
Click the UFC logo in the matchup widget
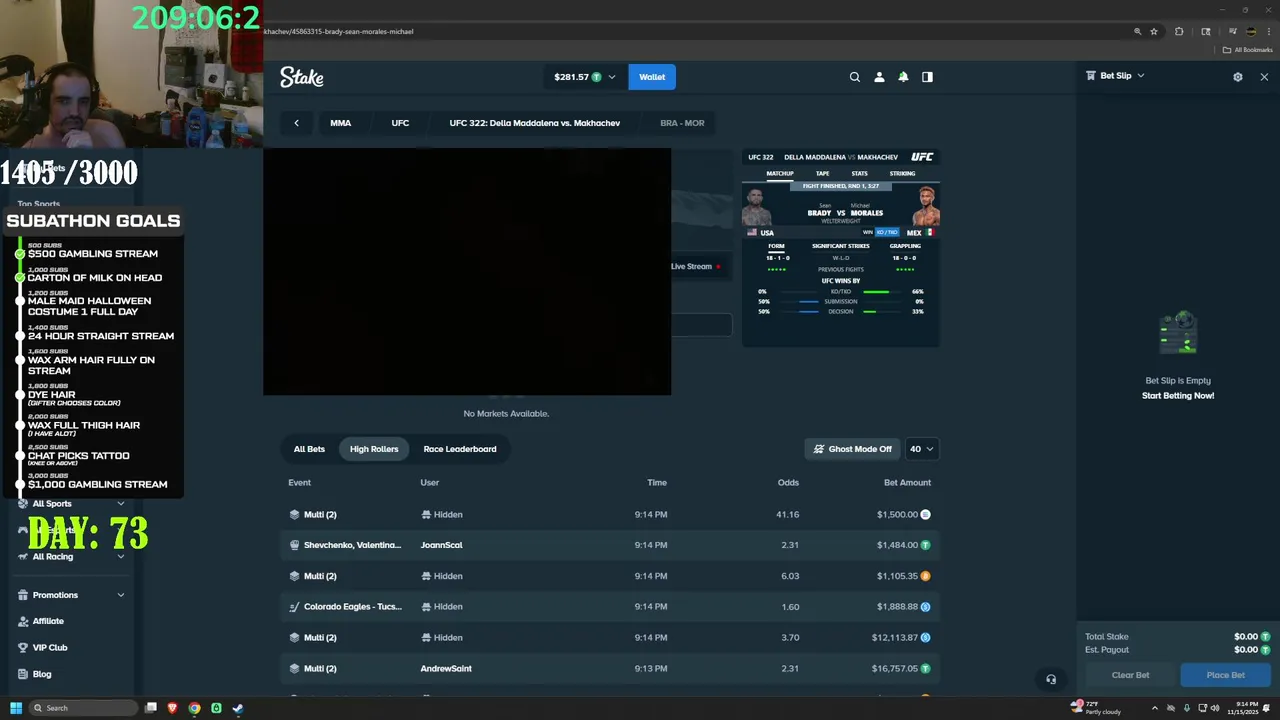(922, 157)
